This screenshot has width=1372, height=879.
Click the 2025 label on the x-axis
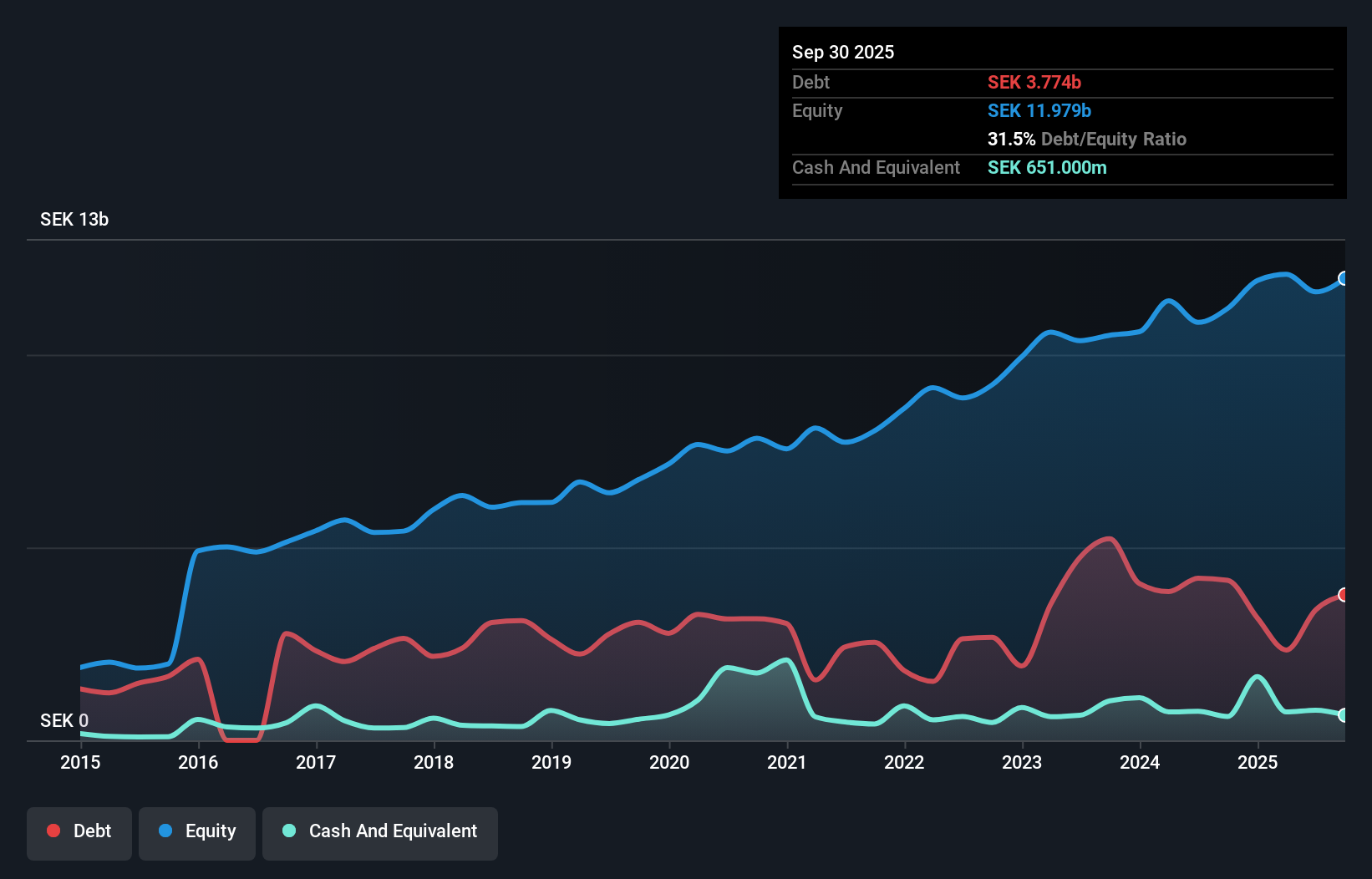pyautogui.click(x=1259, y=763)
